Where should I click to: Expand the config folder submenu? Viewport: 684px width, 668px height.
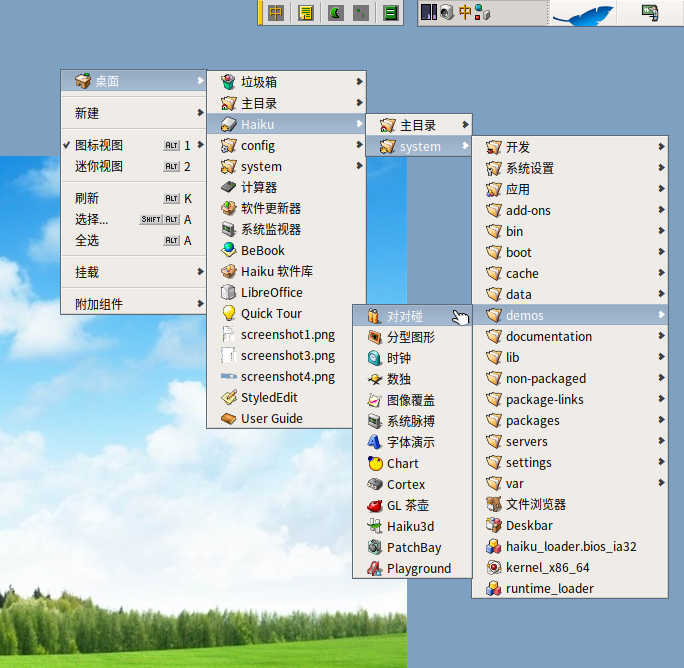click(286, 145)
